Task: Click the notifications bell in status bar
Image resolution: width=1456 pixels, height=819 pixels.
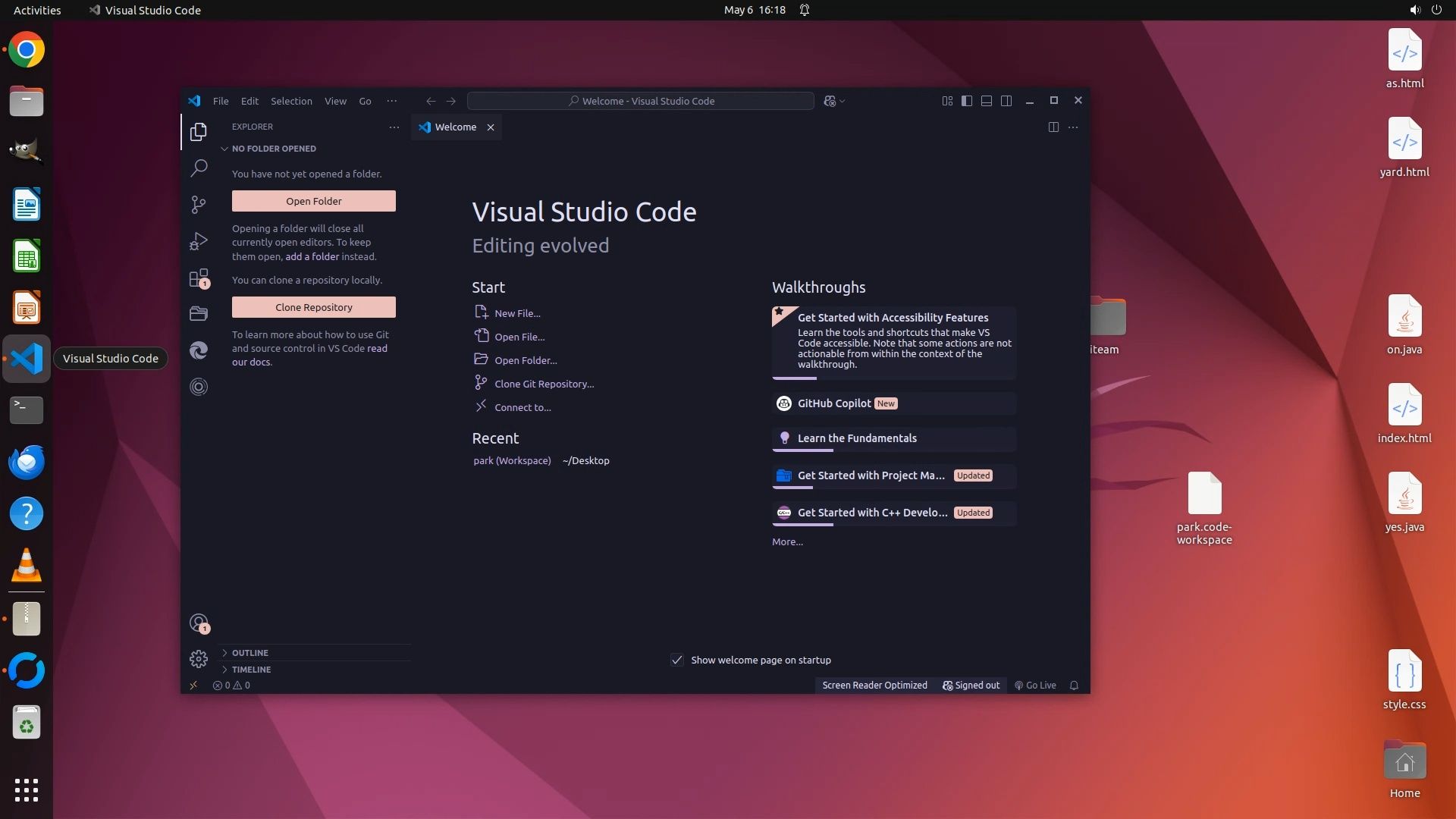Action: coord(1074,686)
